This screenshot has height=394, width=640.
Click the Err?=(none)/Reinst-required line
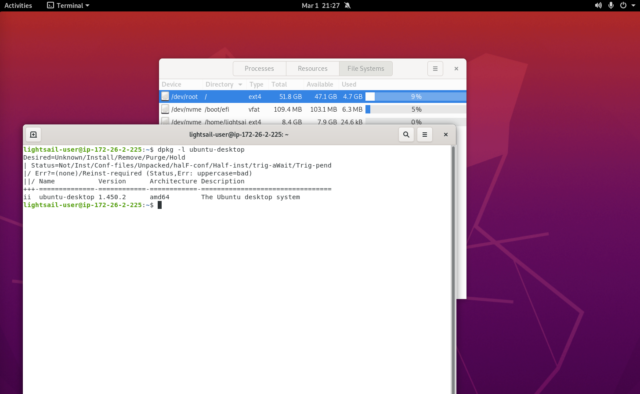[138, 173]
